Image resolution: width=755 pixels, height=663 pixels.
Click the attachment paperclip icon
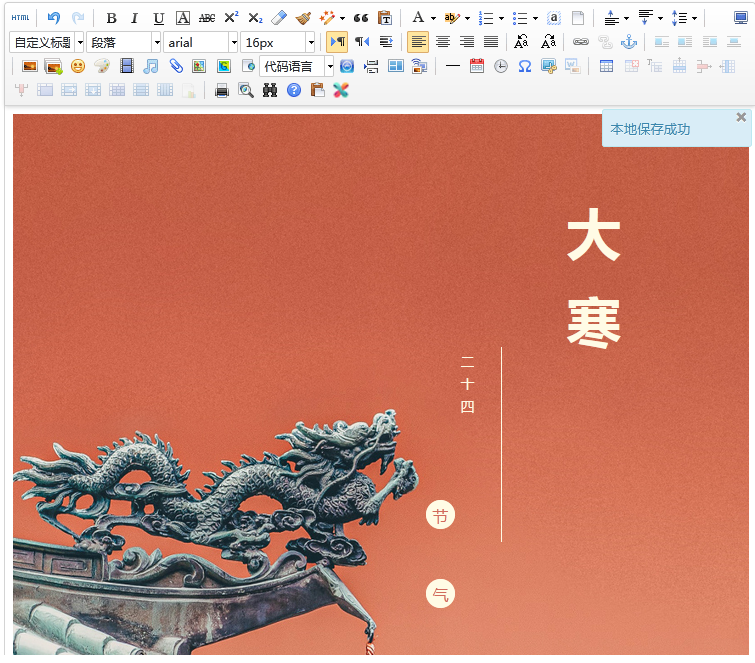coord(176,66)
